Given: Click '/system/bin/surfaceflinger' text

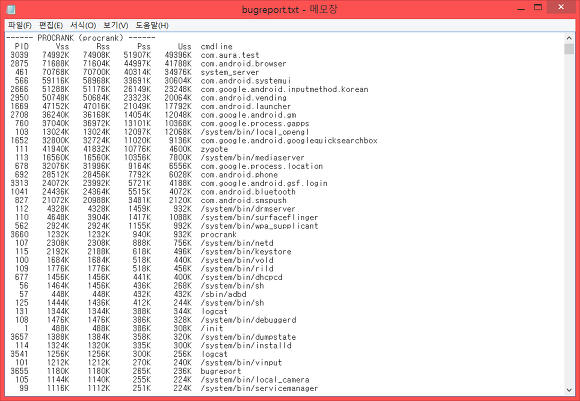Looking at the screenshot, I should pos(259,217).
